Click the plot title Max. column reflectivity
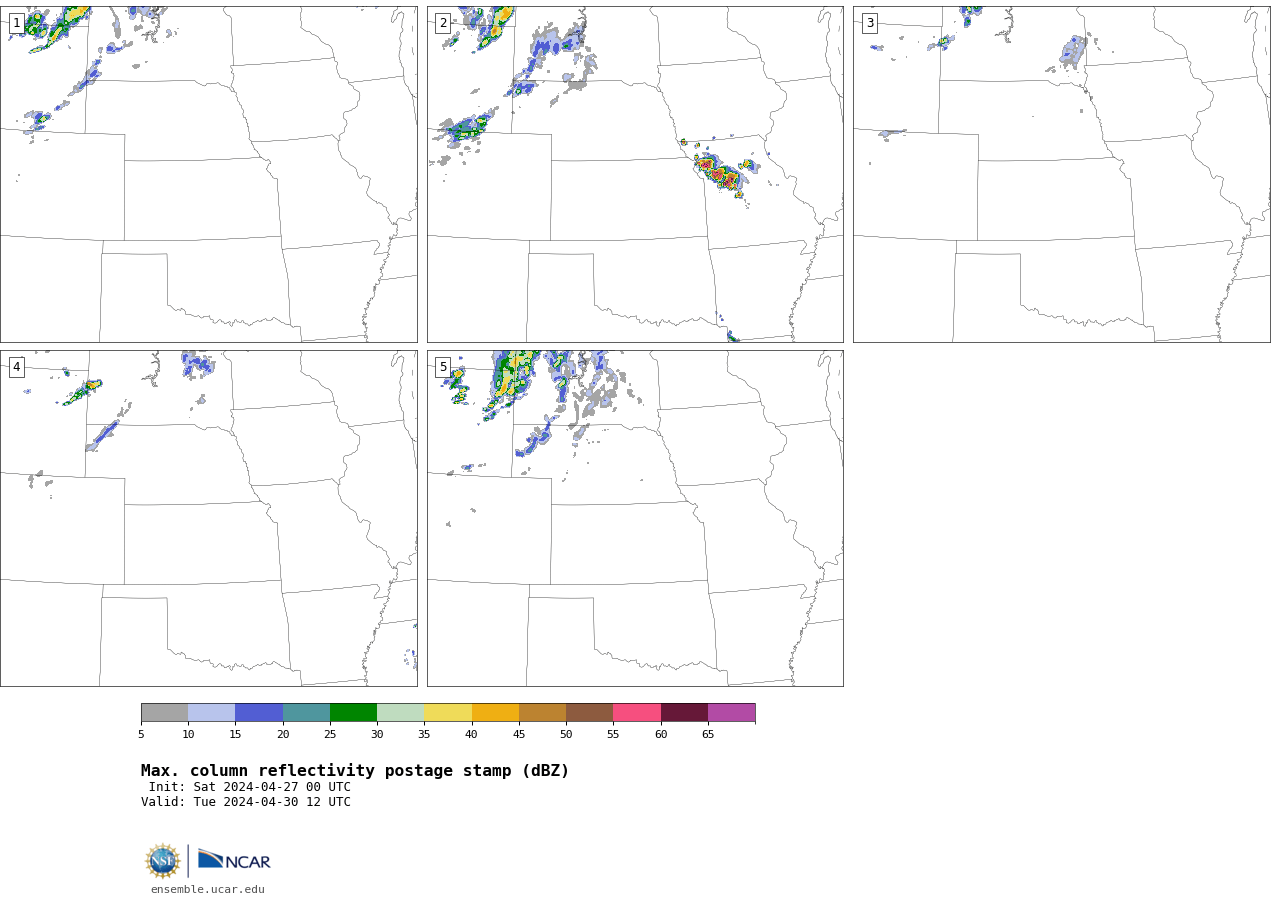The width and height of the screenshot is (1280, 901). tap(355, 771)
